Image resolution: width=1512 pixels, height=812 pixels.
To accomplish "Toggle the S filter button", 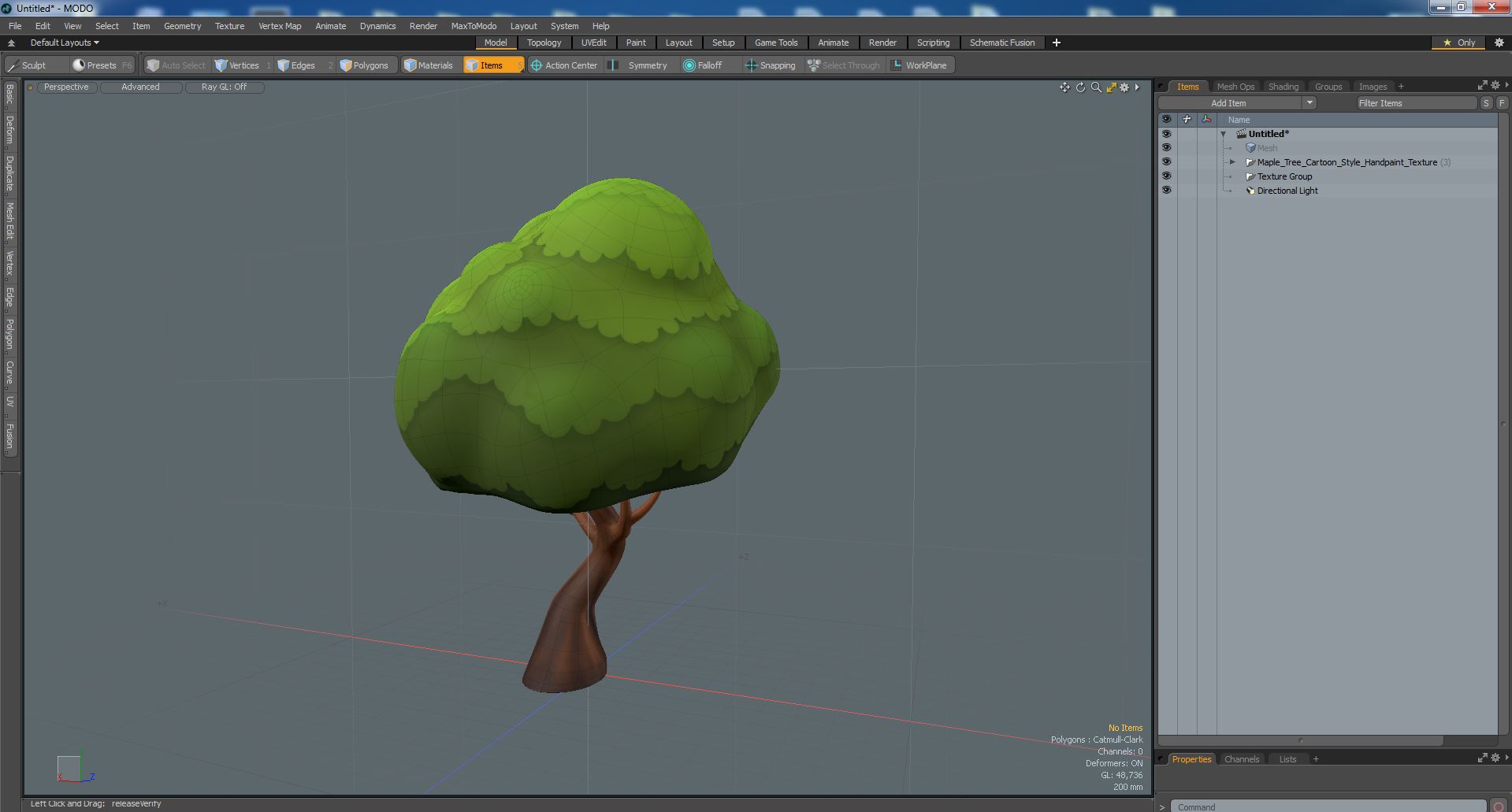I will [x=1486, y=103].
